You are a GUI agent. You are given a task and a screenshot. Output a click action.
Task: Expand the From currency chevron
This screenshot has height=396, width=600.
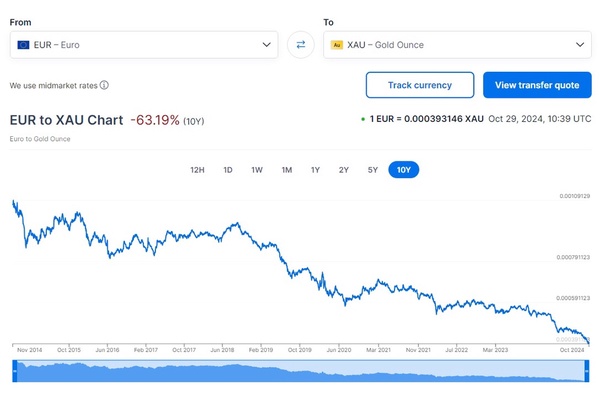pyautogui.click(x=267, y=45)
